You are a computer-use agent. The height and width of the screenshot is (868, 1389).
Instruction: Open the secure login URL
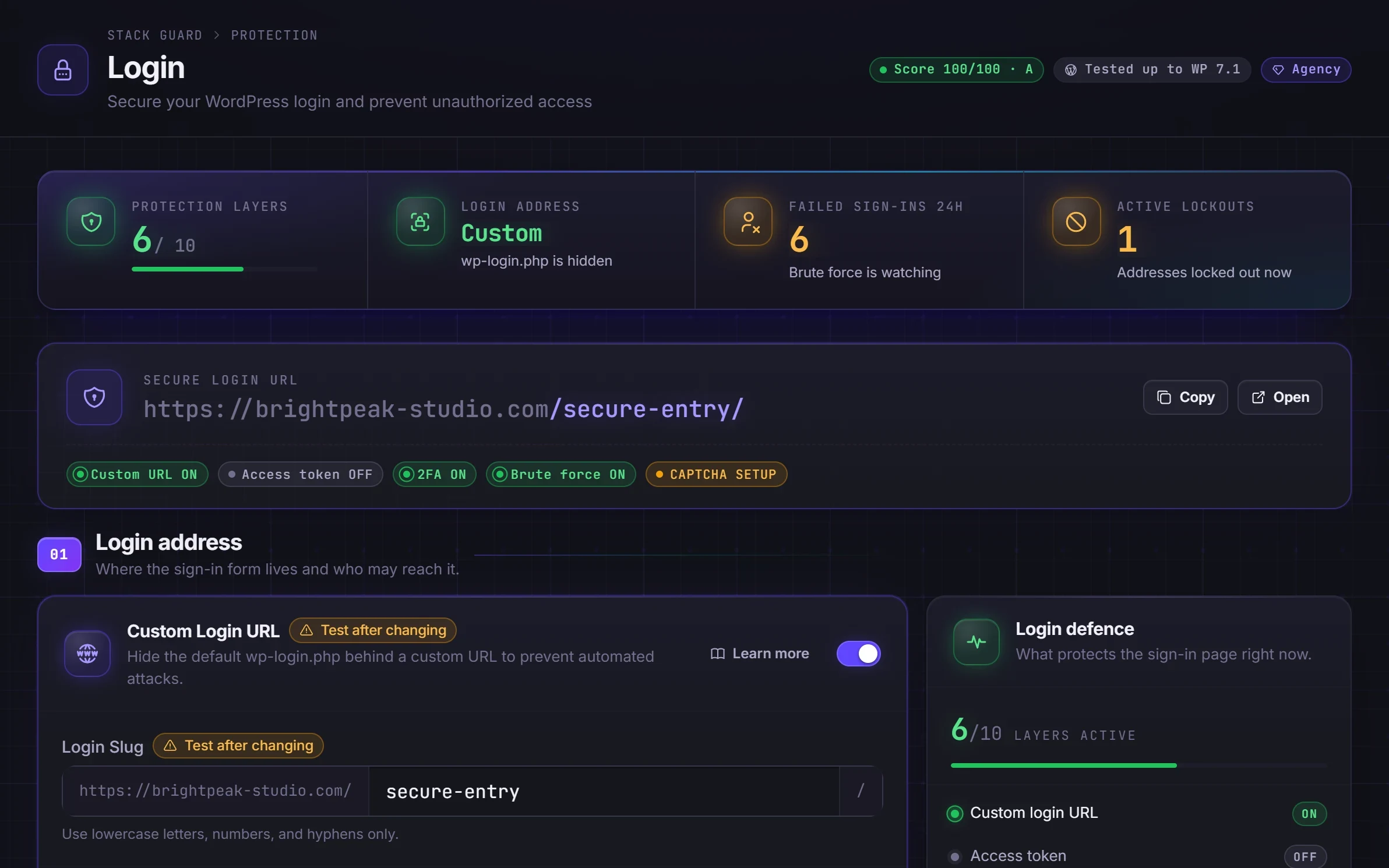(1280, 397)
